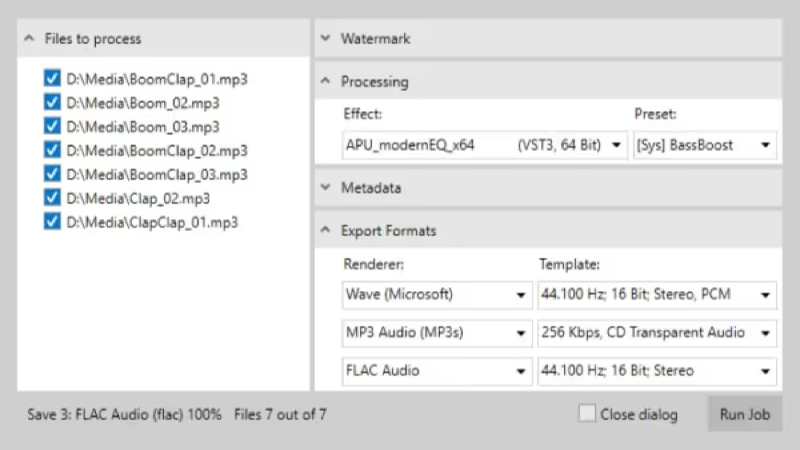This screenshot has width=800, height=450.
Task: Open the 256 Kbps CD Transparent template dropdown
Action: [657, 333]
